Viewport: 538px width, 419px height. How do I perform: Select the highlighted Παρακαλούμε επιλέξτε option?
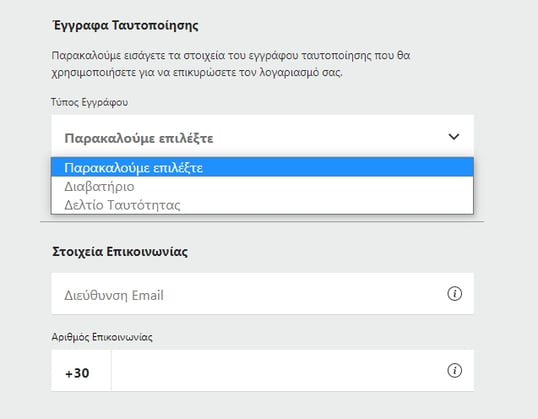(x=262, y=167)
